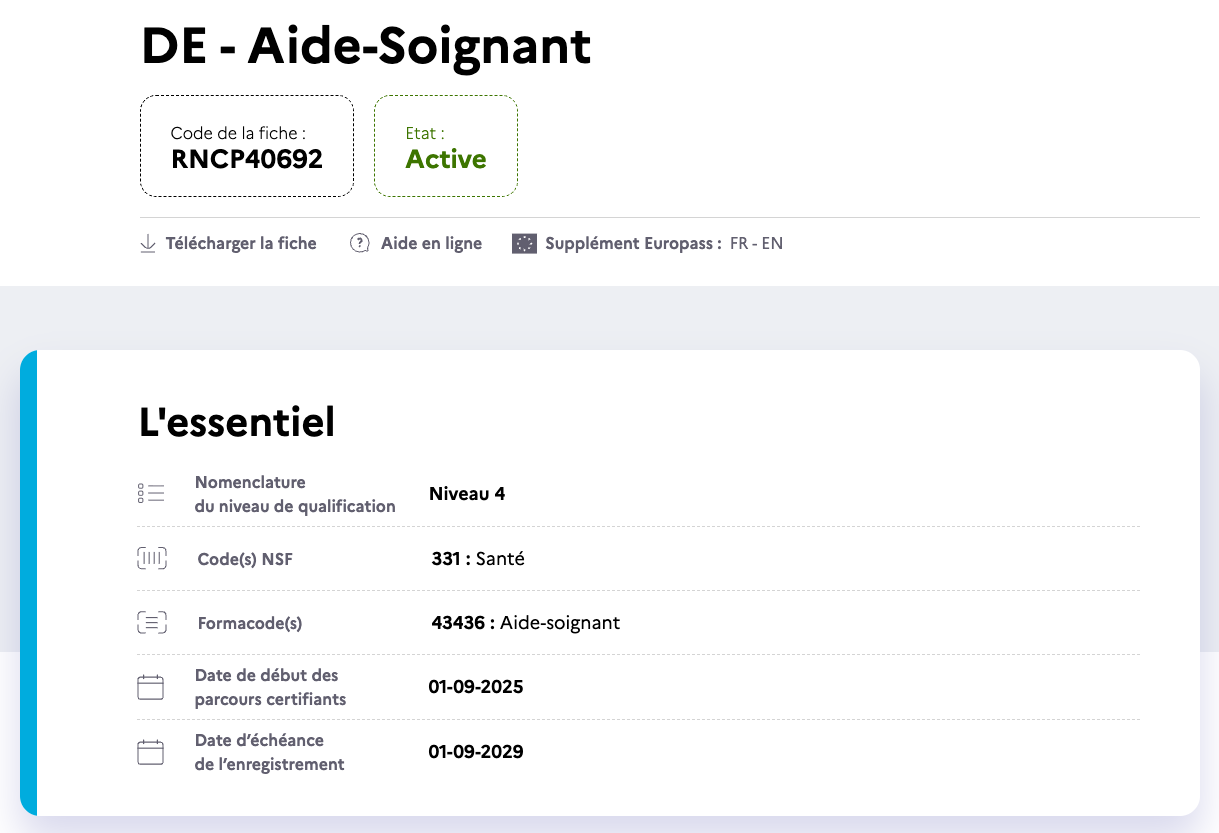The width and height of the screenshot is (1219, 833).
Task: Click the 43436 : Aide-soignant formacode
Action: point(526,623)
